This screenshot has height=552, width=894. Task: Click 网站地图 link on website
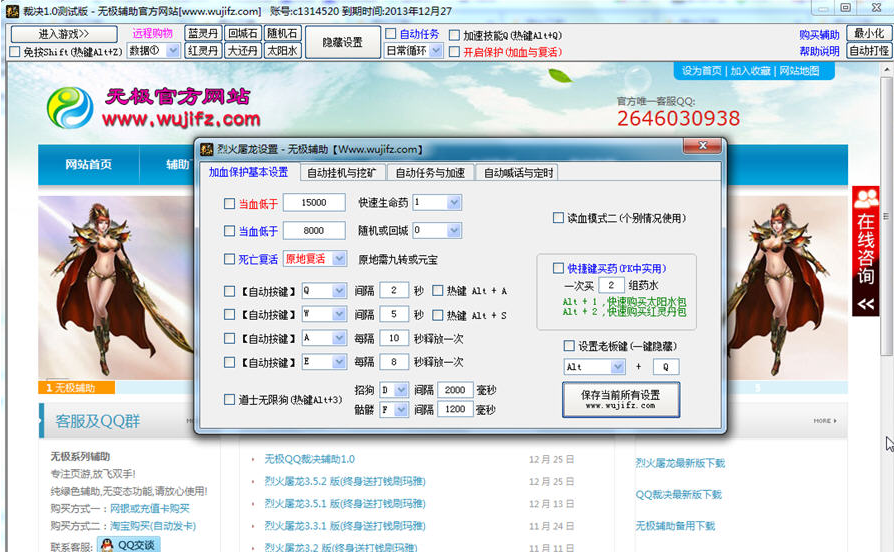point(799,71)
